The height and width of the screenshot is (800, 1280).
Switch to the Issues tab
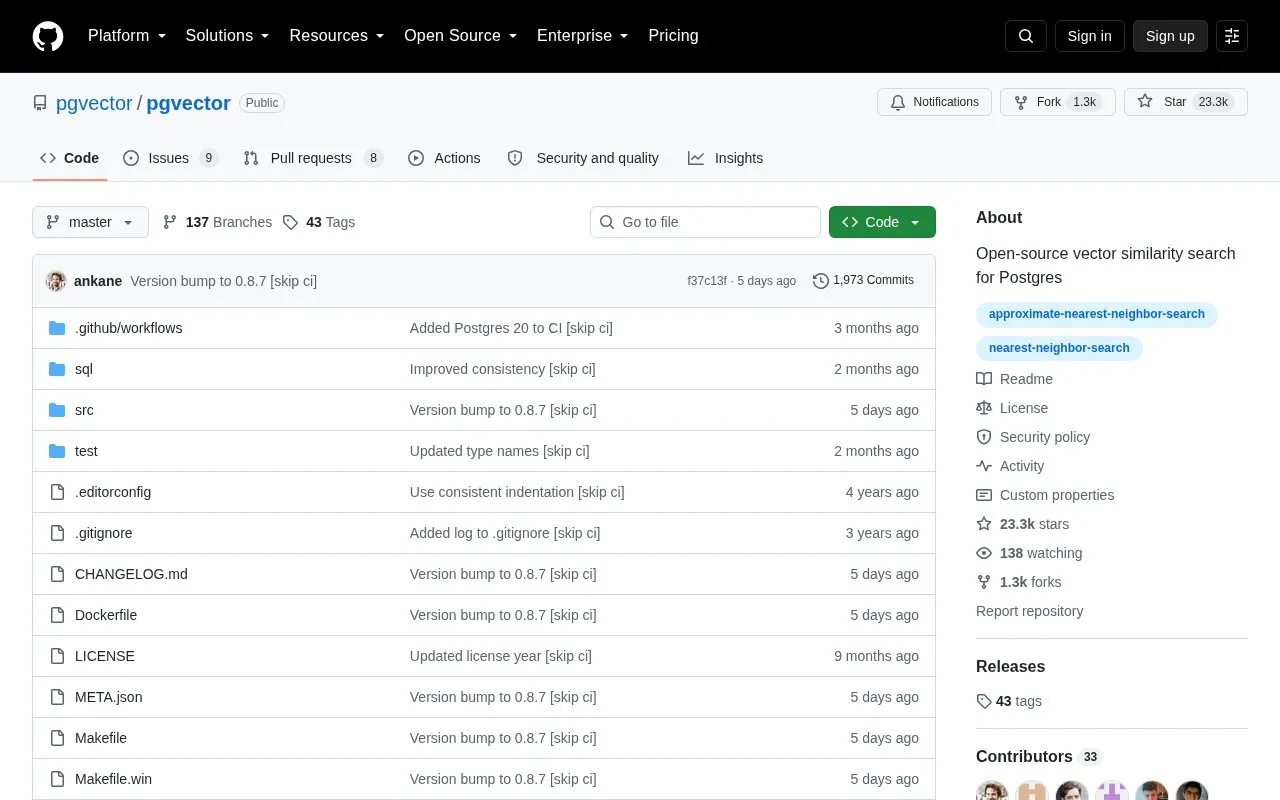[170, 158]
